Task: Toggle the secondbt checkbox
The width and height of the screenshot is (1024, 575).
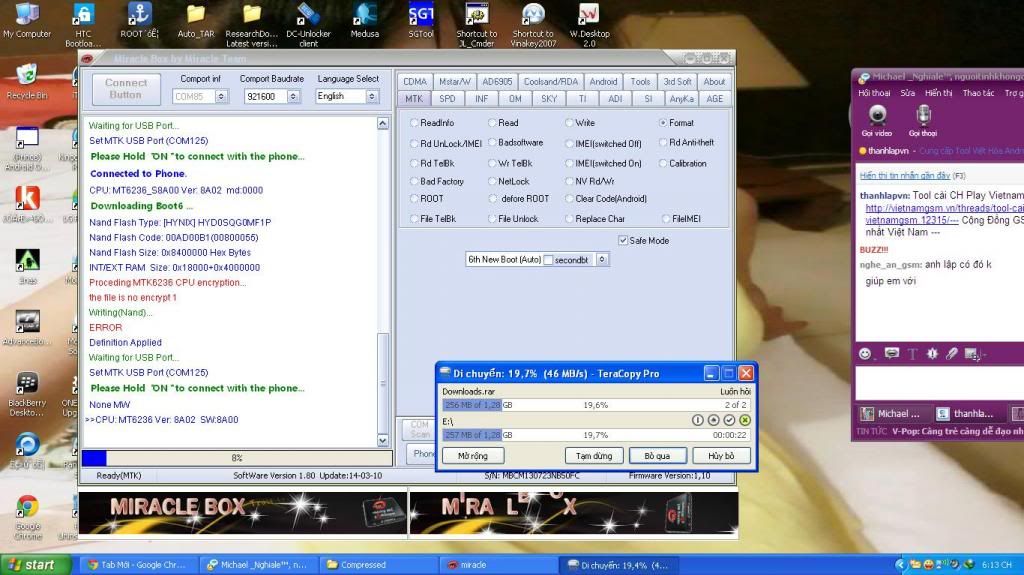Action: pyautogui.click(x=549, y=260)
